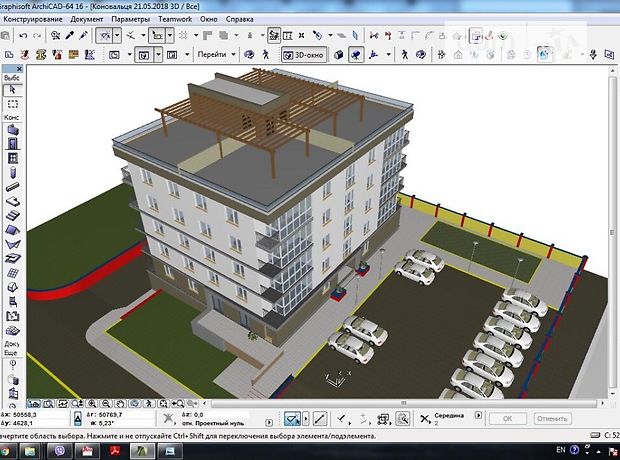
Task: Expand the selection method flyout arrow
Action: click(x=306, y=418)
